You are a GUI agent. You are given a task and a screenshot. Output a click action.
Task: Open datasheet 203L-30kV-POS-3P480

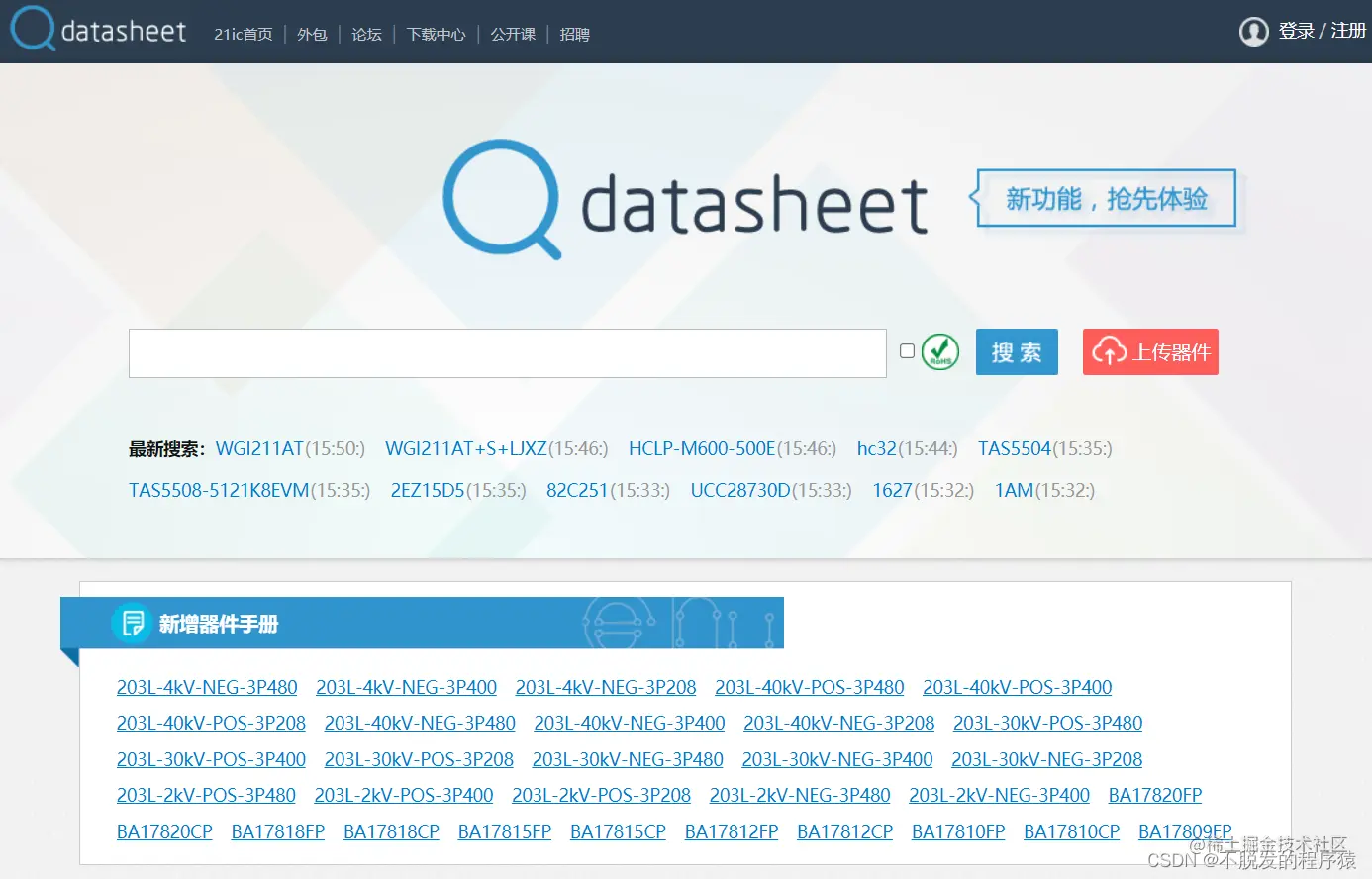[x=1048, y=723]
